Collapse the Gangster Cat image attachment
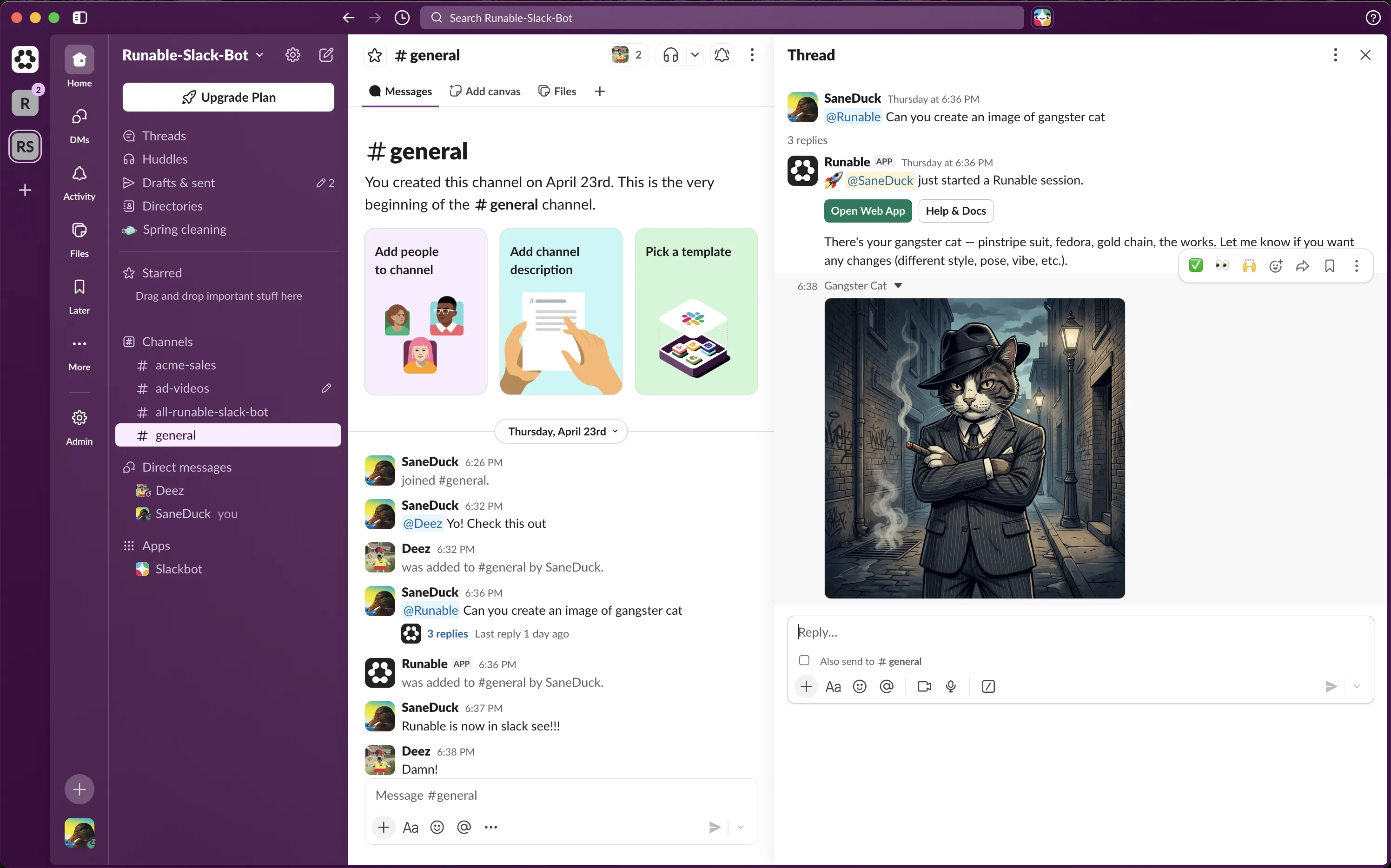Image resolution: width=1391 pixels, height=868 pixels. point(899,285)
